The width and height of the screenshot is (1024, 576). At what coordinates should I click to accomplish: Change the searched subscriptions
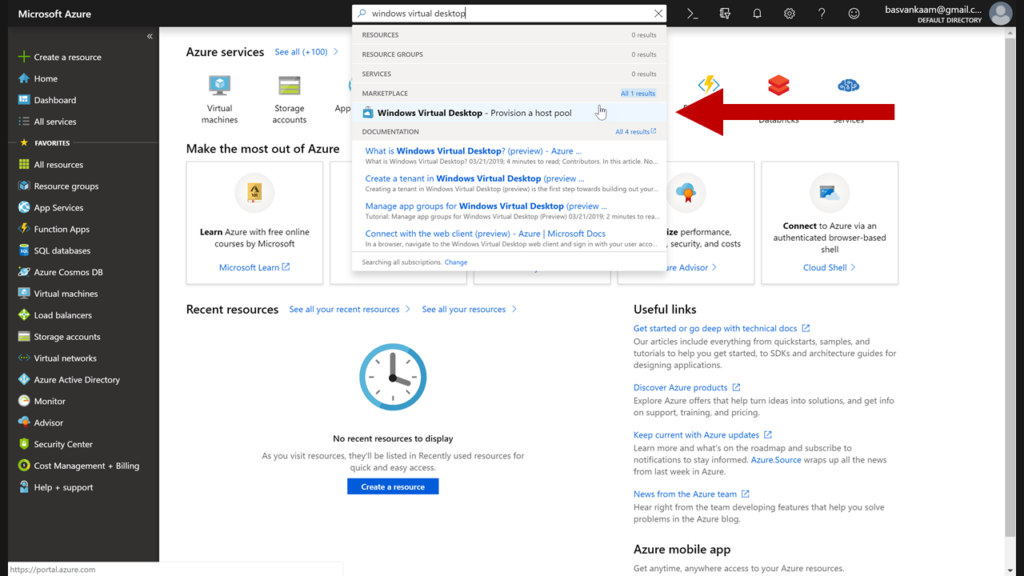pyautogui.click(x=456, y=263)
